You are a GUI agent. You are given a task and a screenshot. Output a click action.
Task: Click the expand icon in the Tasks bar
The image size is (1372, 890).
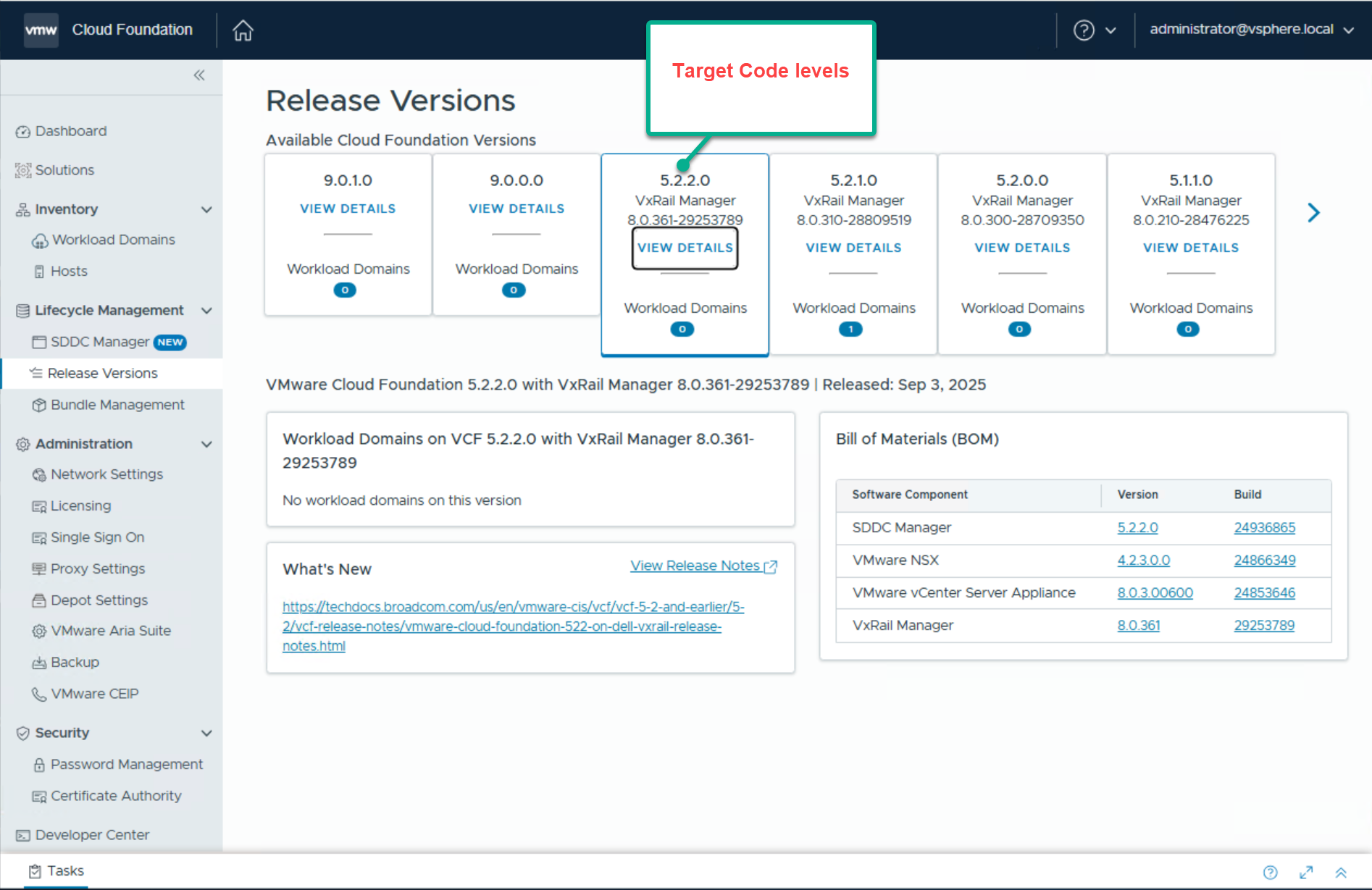click(x=1306, y=872)
